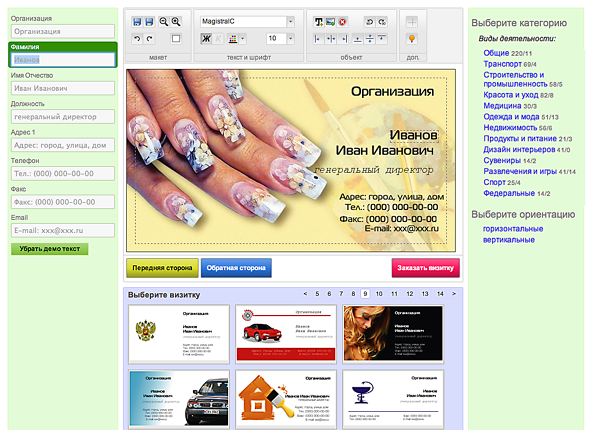The image size is (595, 430).
Task: Select the red car business card thumbnail
Action: [286, 334]
